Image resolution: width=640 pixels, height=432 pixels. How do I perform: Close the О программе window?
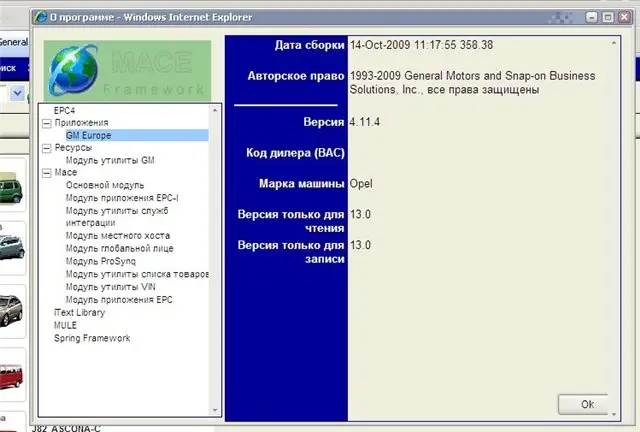[624, 17]
